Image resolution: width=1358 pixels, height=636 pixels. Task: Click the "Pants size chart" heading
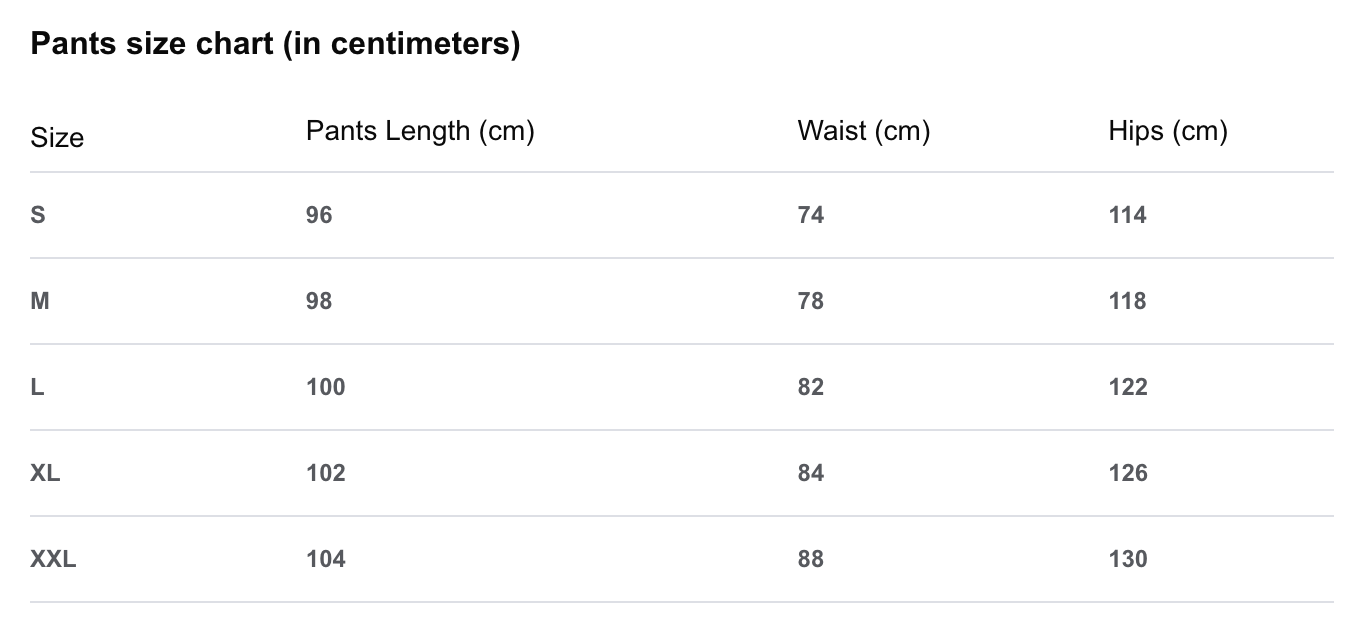275,45
